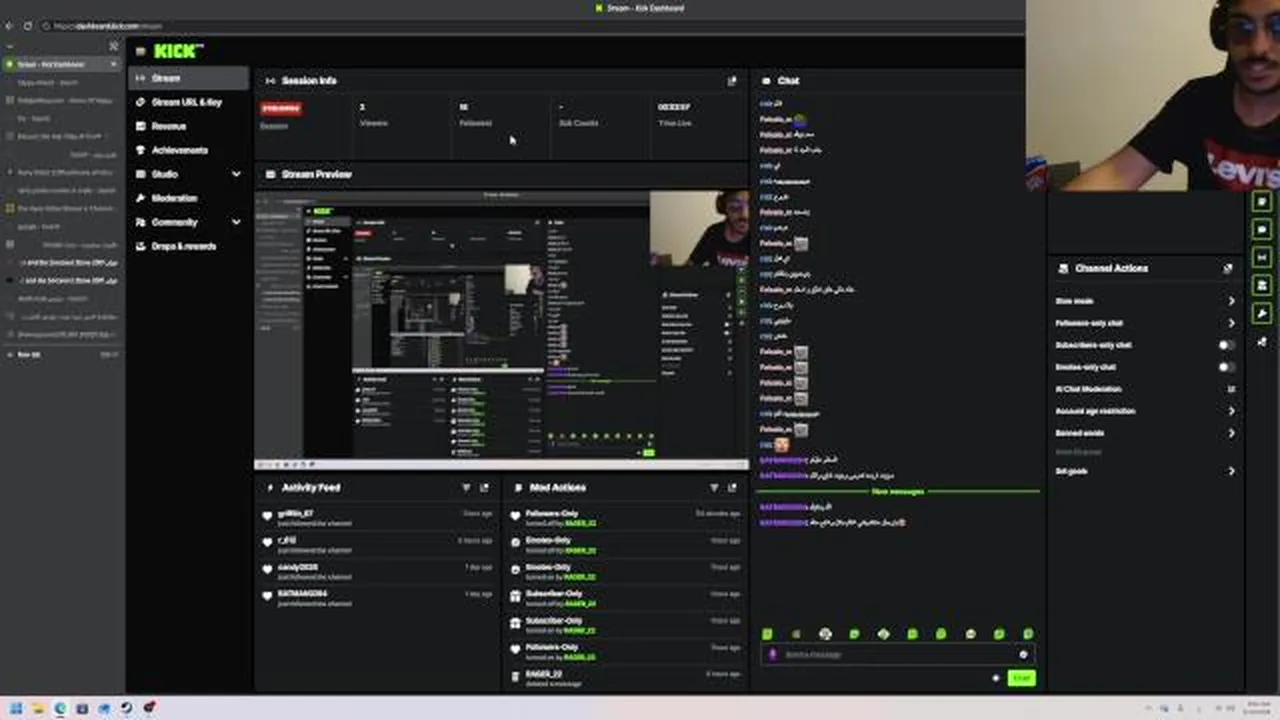Pop out the Activity Feed panel
This screenshot has height=720, width=1280.
tap(485, 487)
